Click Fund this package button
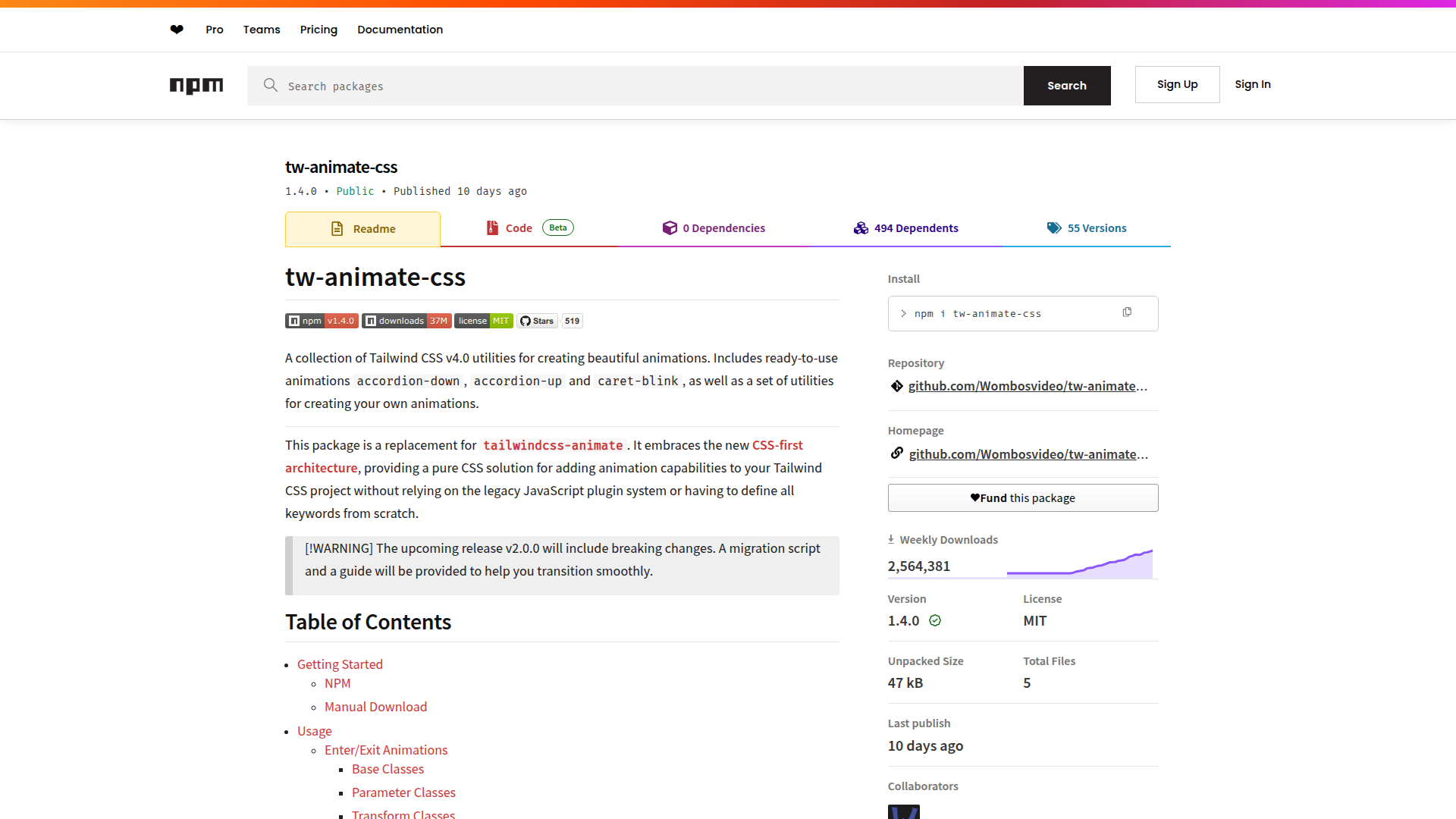 [x=1023, y=498]
